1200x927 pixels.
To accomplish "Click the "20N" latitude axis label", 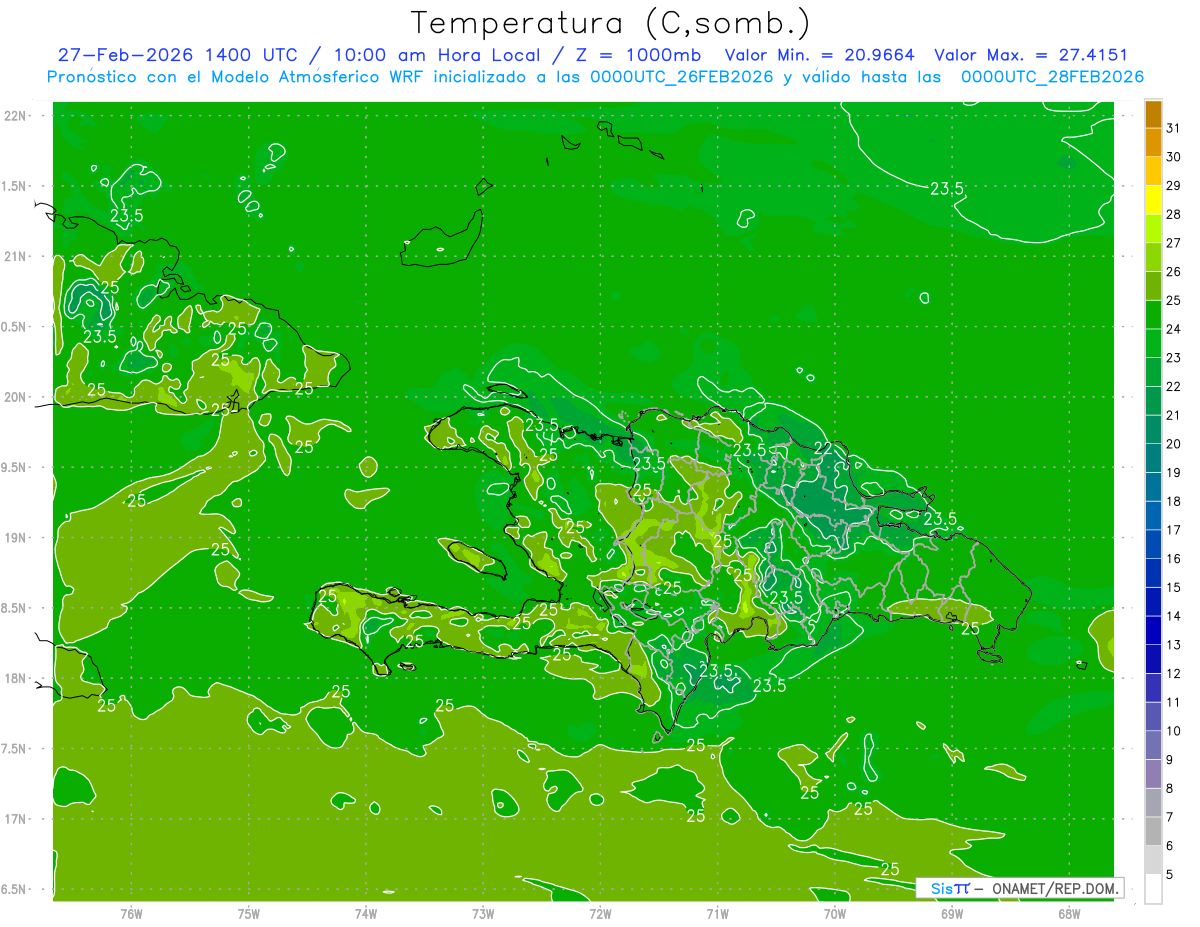I will (14, 397).
